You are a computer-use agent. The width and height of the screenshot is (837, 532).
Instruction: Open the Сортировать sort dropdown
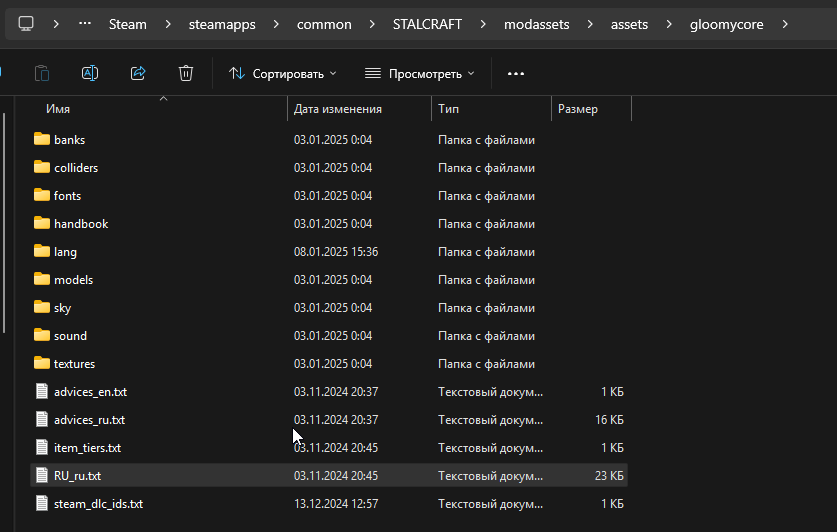[x=283, y=73]
